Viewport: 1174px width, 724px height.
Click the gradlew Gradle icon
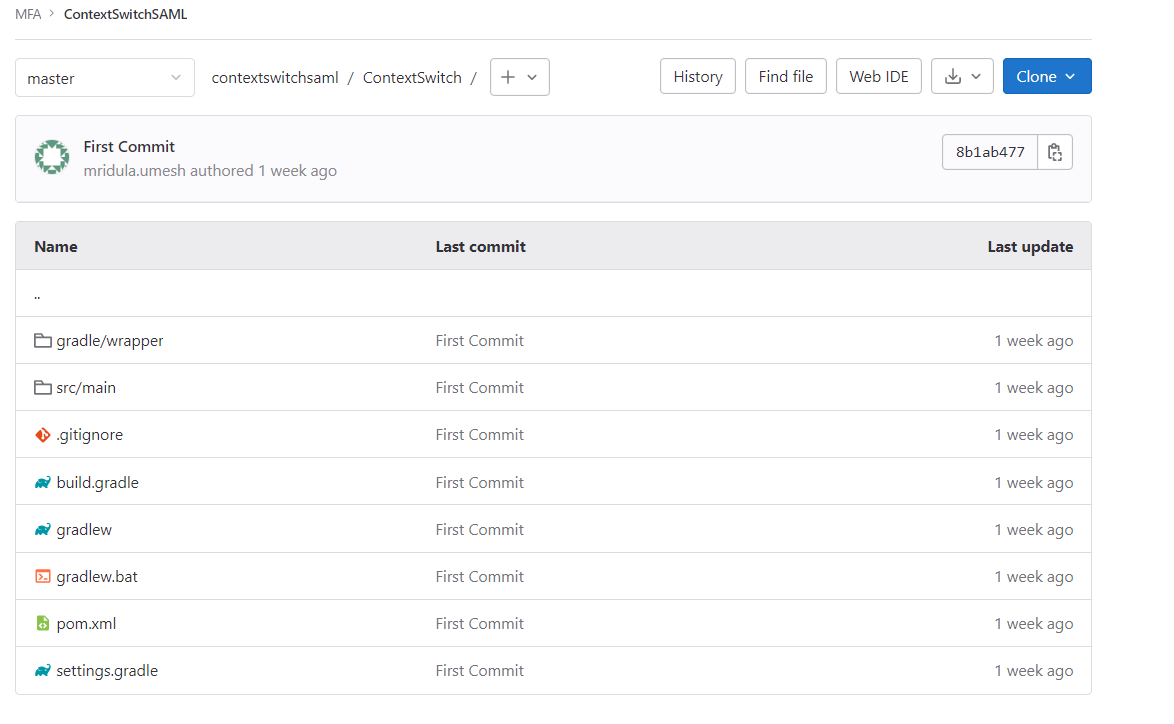(x=42, y=529)
